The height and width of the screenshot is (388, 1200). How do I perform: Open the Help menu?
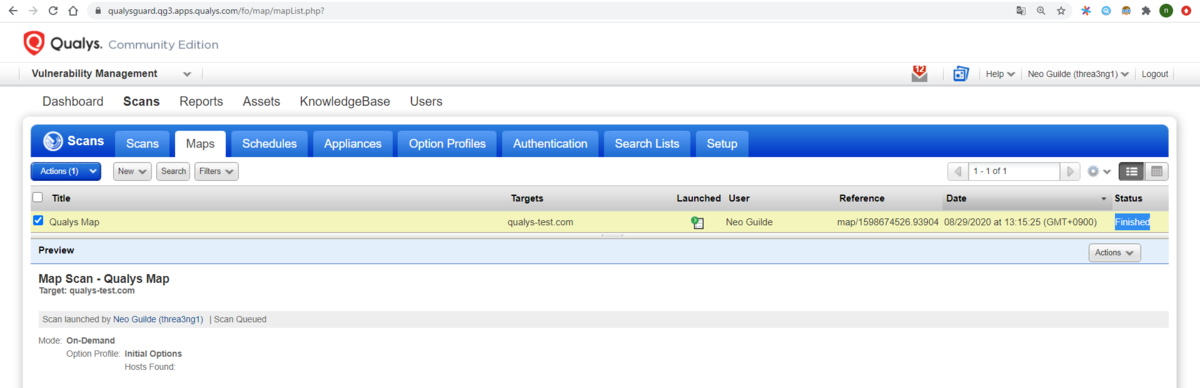pos(1000,74)
